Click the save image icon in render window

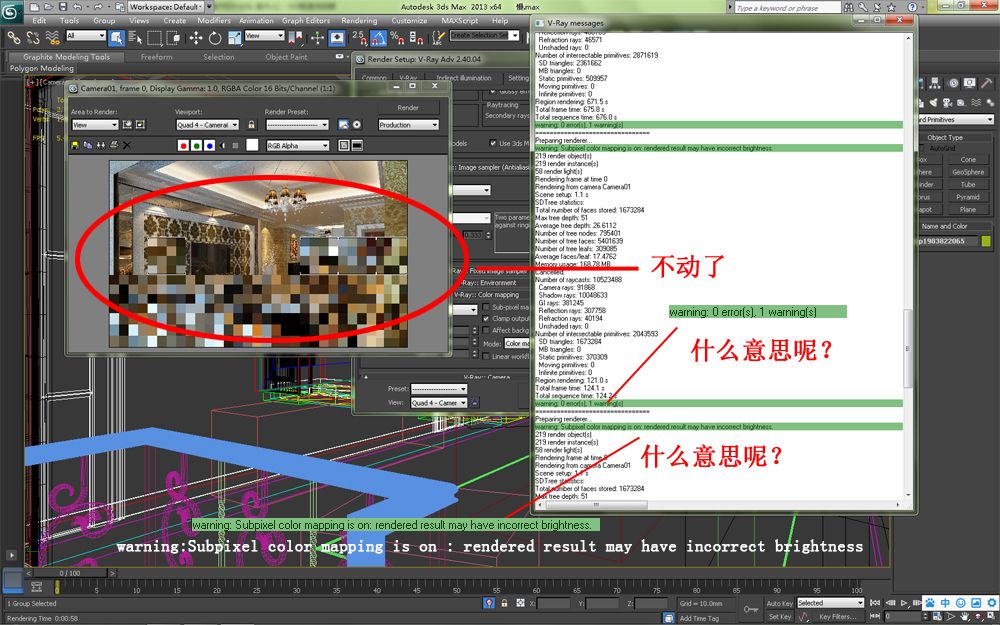coord(76,145)
